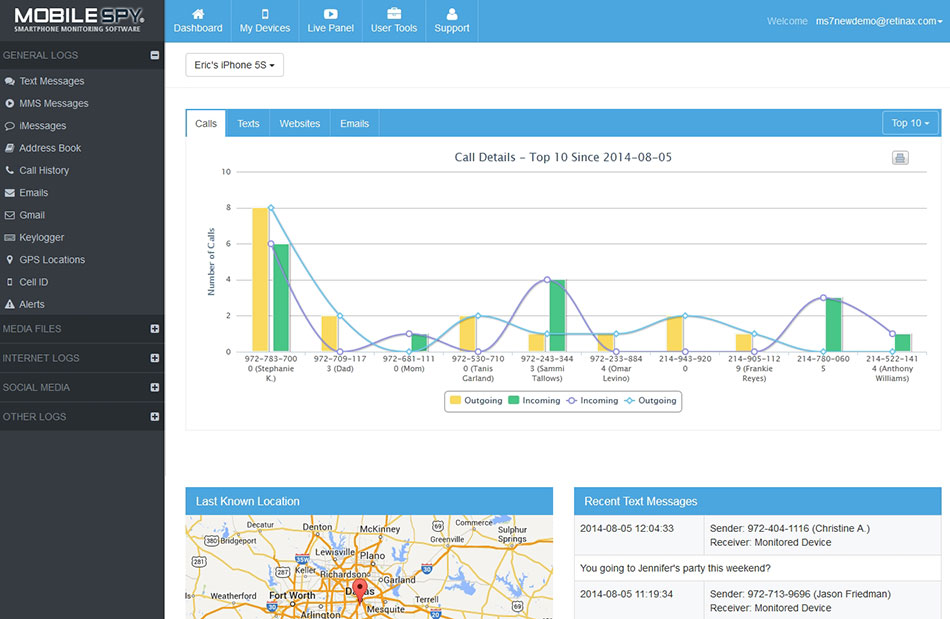Open Eric's iPhone 5S device dropdown
The height and width of the screenshot is (619, 950).
(x=235, y=65)
